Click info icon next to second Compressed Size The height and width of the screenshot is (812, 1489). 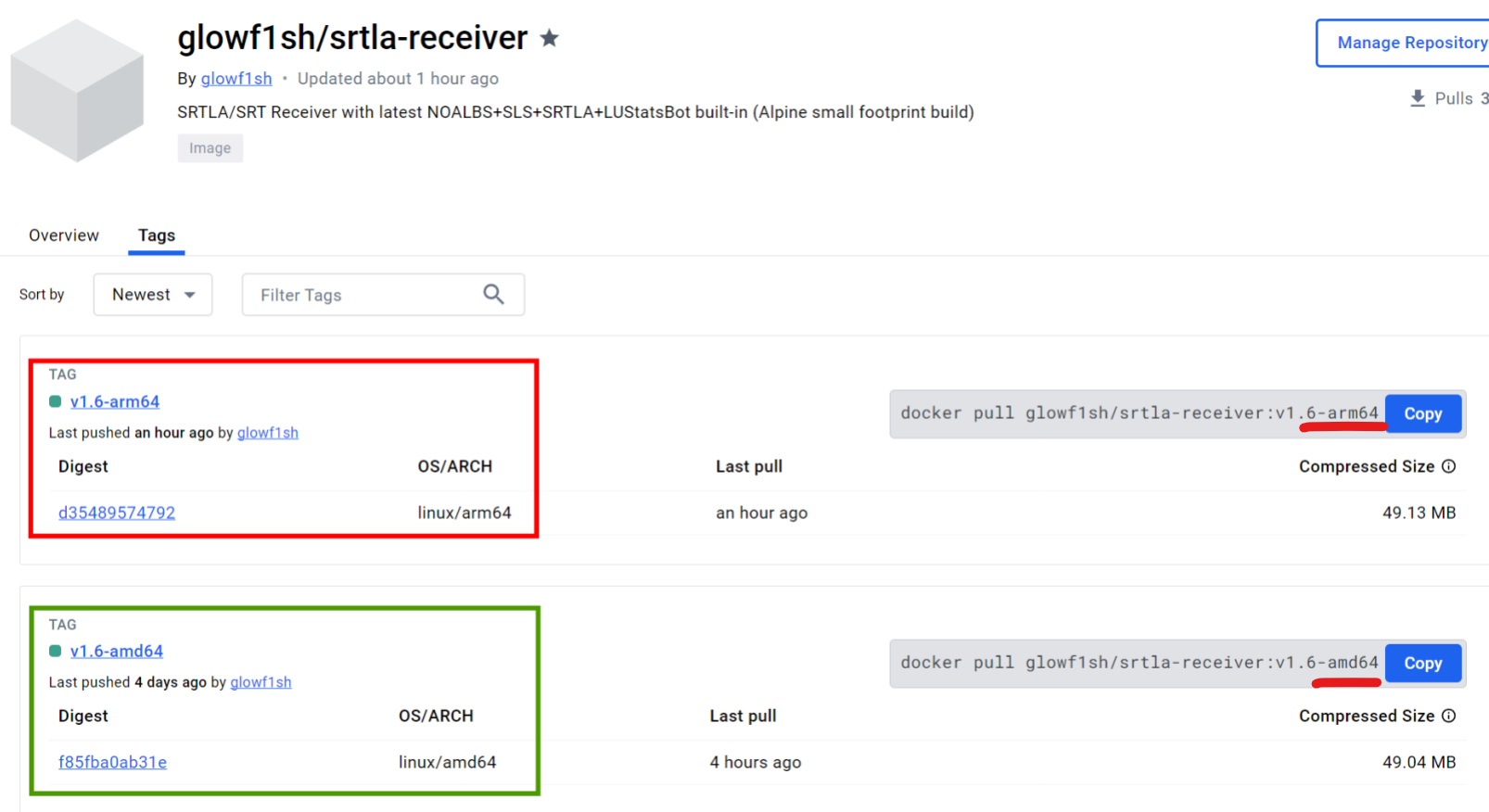(1449, 716)
